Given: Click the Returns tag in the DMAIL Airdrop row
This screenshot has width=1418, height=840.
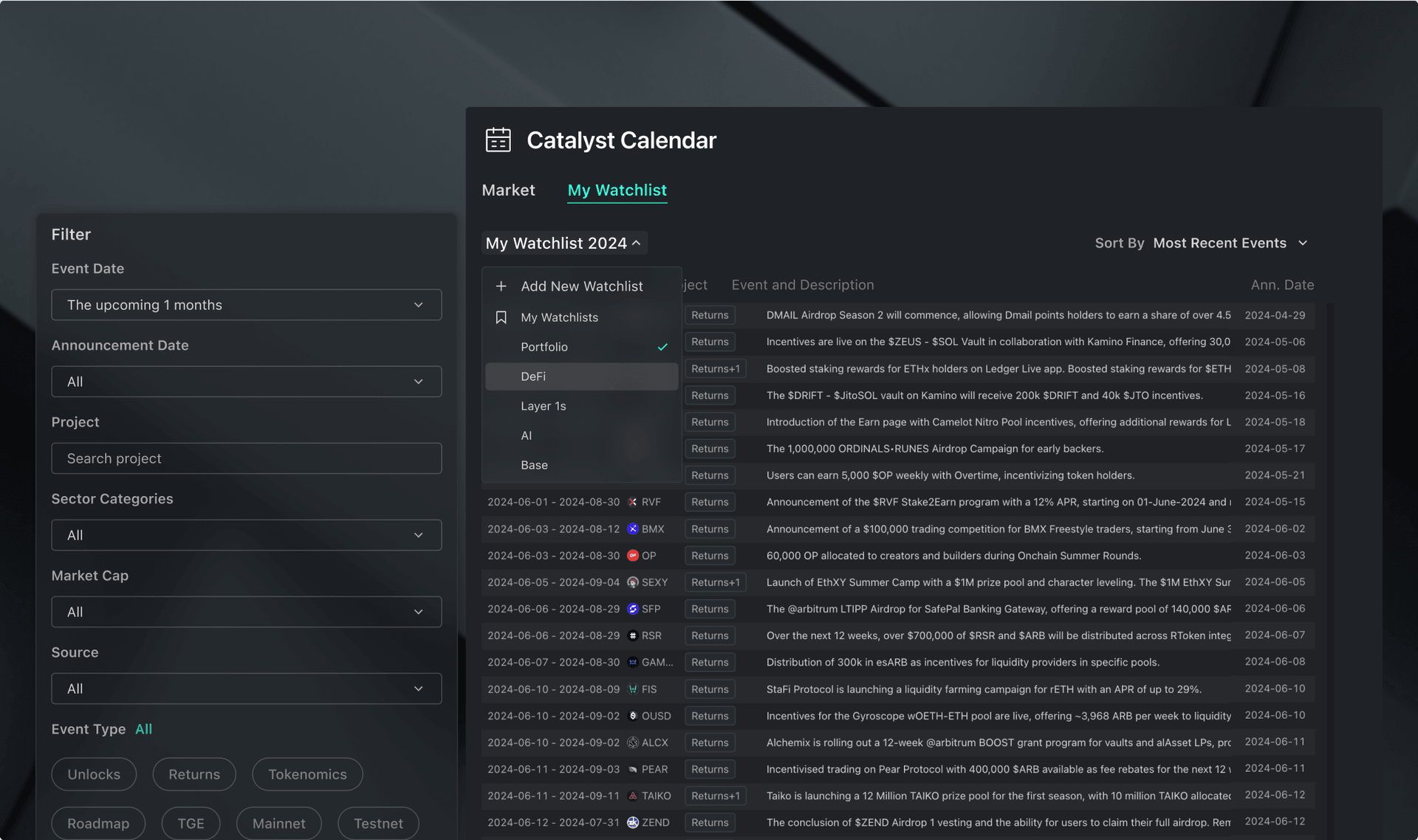Looking at the screenshot, I should pos(710,315).
